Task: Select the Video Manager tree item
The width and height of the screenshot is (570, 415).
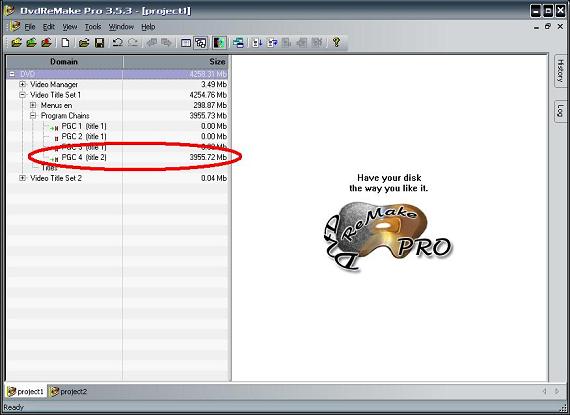Action: pyautogui.click(x=54, y=84)
